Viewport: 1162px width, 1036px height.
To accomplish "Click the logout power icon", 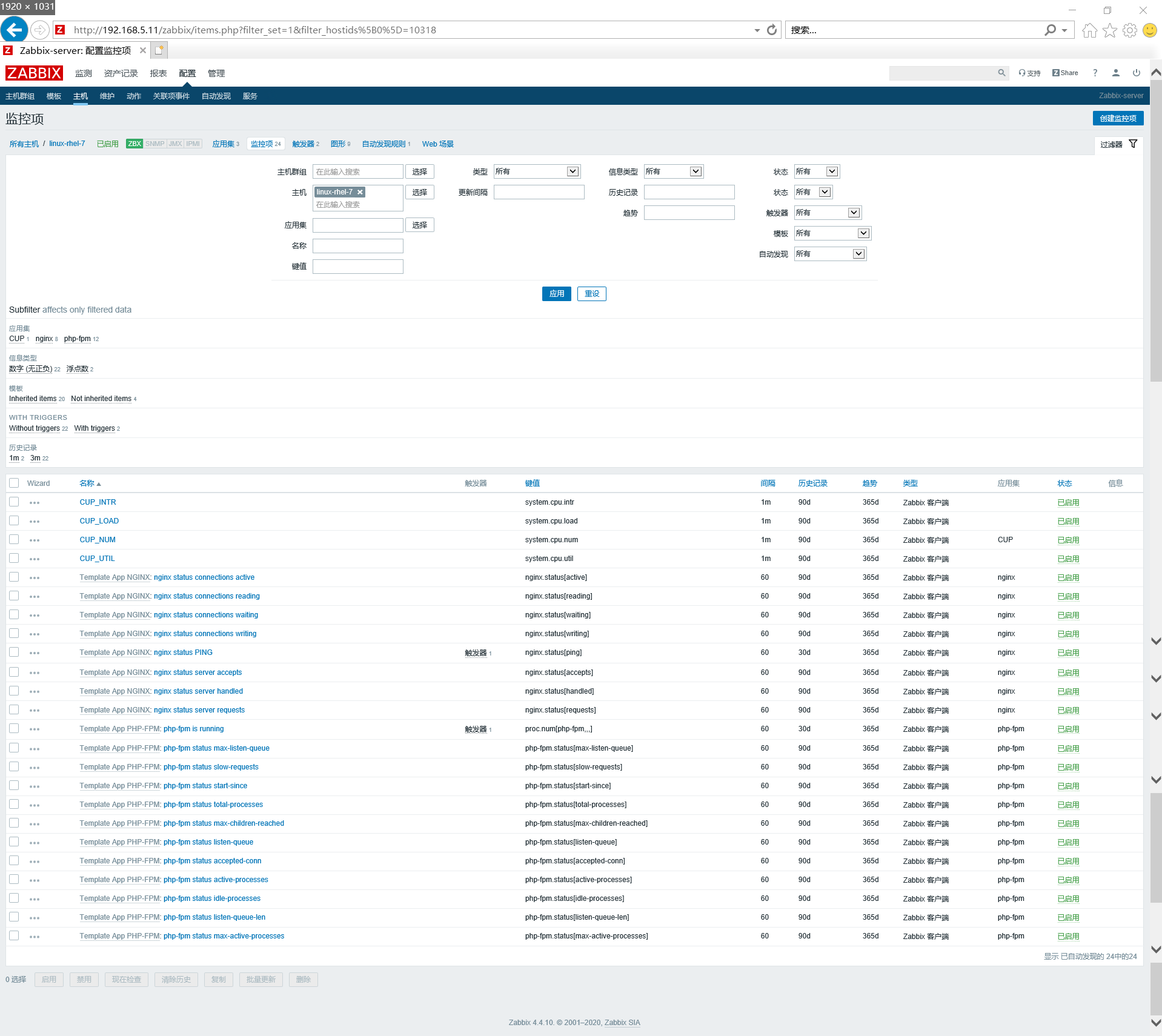I will 1136,73.
